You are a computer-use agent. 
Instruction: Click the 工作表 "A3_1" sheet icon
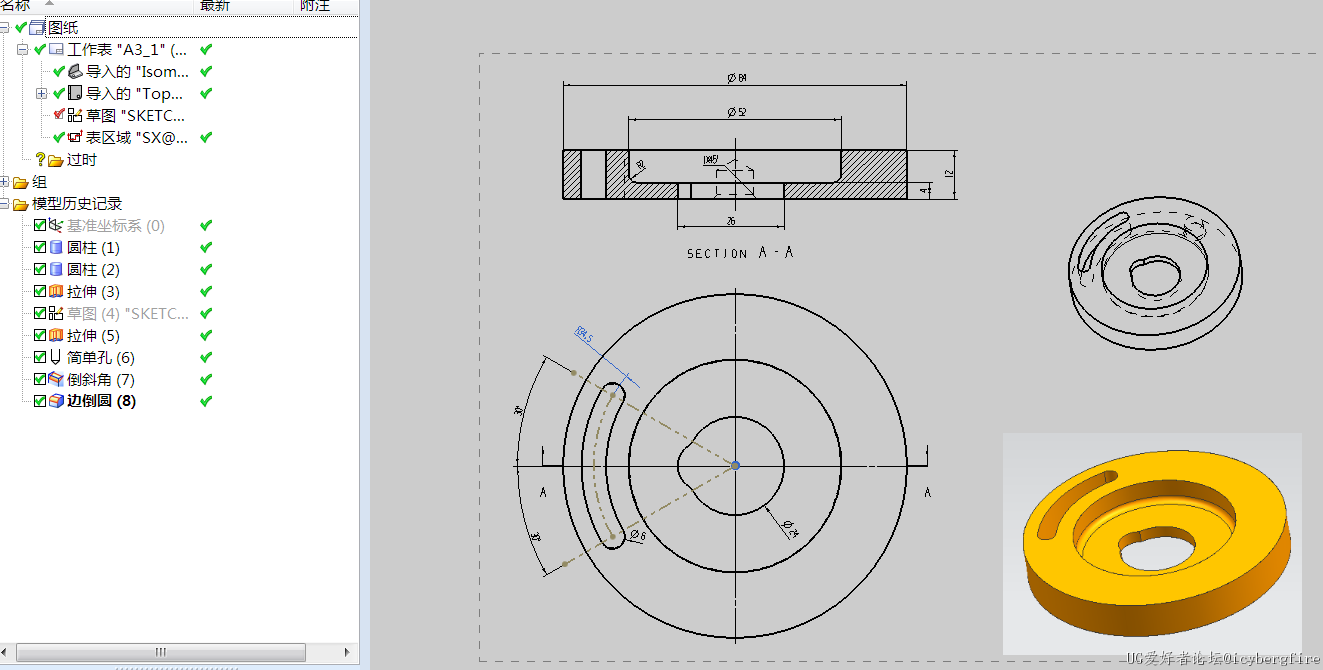point(56,49)
